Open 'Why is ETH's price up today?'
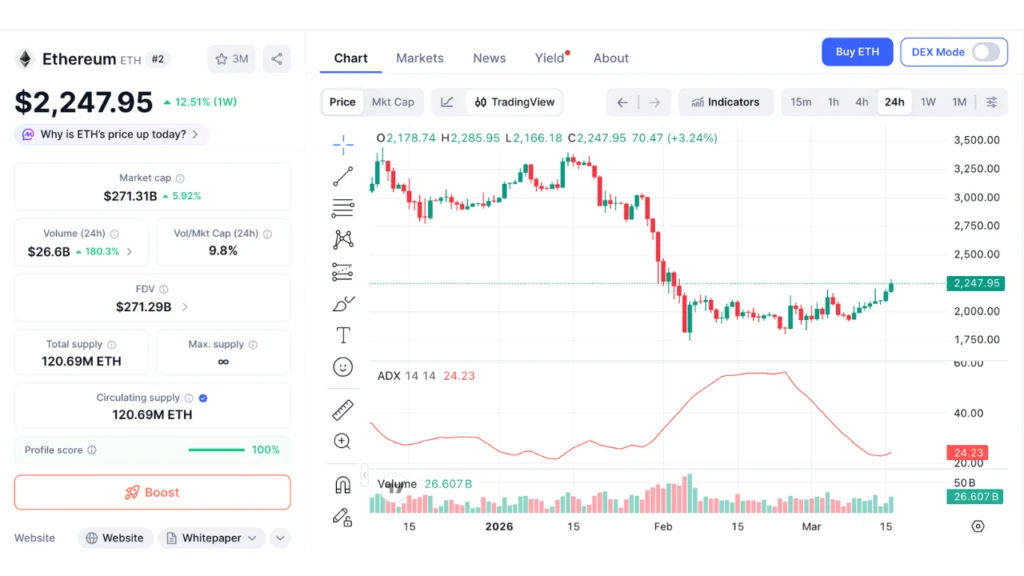This screenshot has width=1024, height=576. pos(110,134)
